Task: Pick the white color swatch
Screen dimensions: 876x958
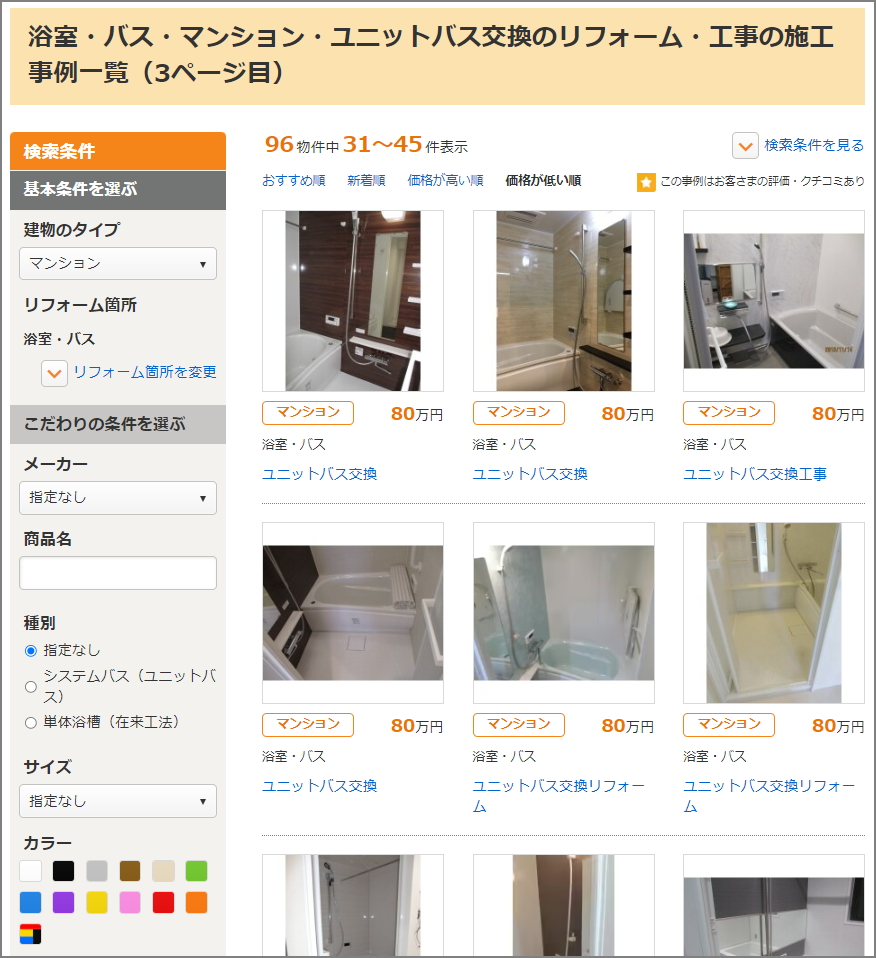Action: coord(31,871)
